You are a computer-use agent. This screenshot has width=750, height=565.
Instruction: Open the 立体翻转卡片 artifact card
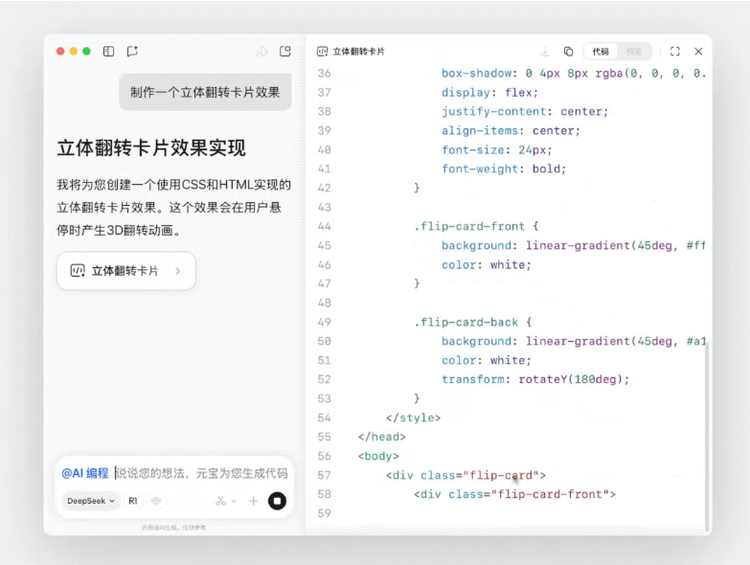pyautogui.click(x=126, y=271)
